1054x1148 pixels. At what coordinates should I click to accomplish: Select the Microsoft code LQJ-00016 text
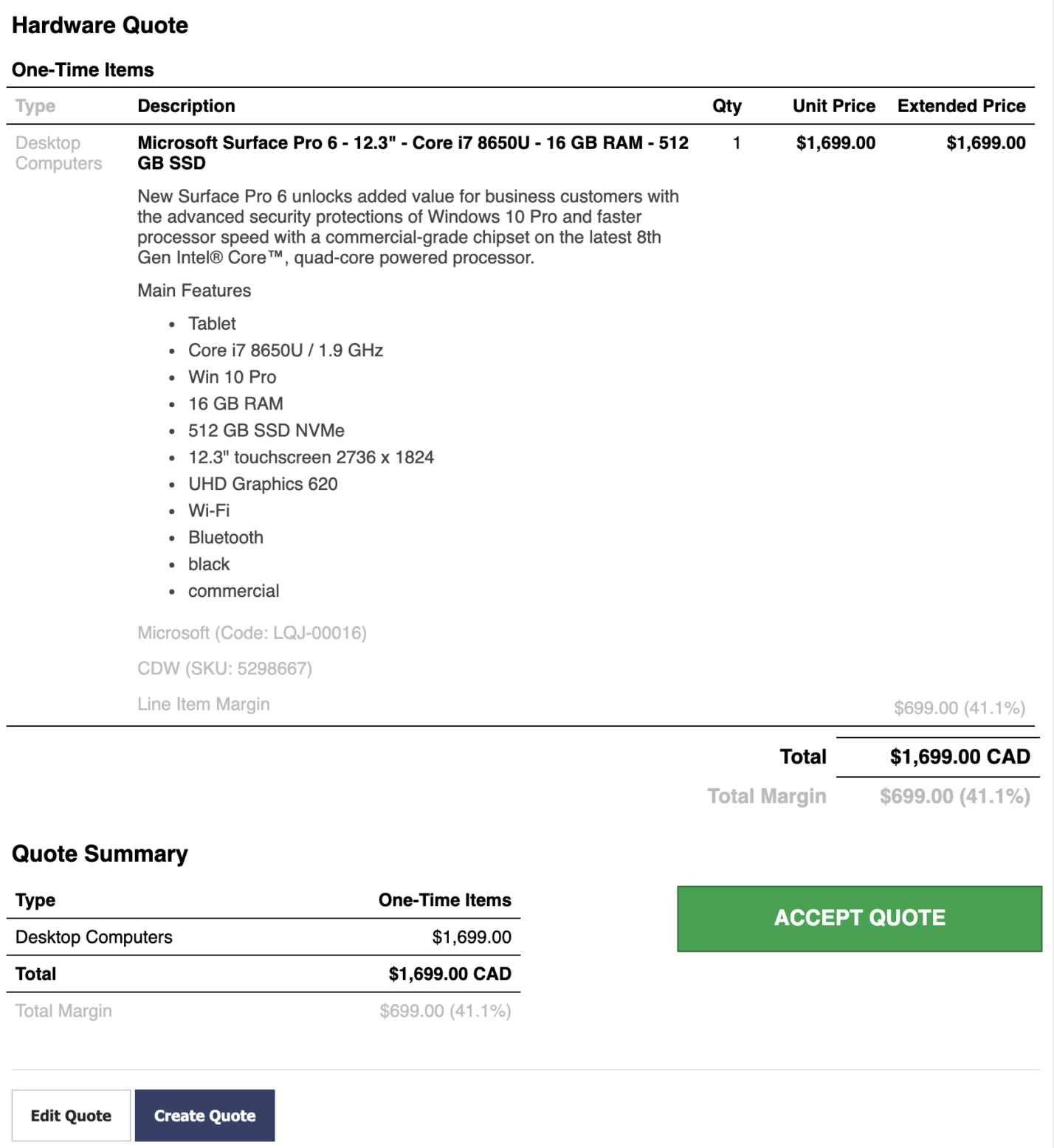click(252, 632)
